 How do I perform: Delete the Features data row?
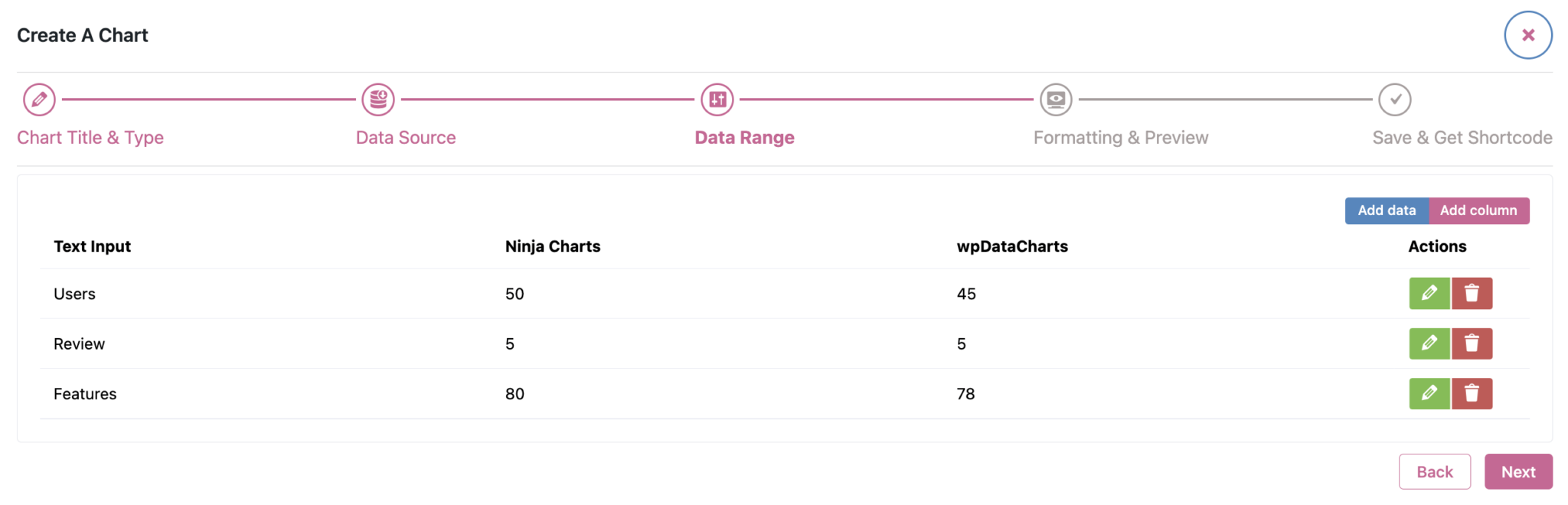1472,393
